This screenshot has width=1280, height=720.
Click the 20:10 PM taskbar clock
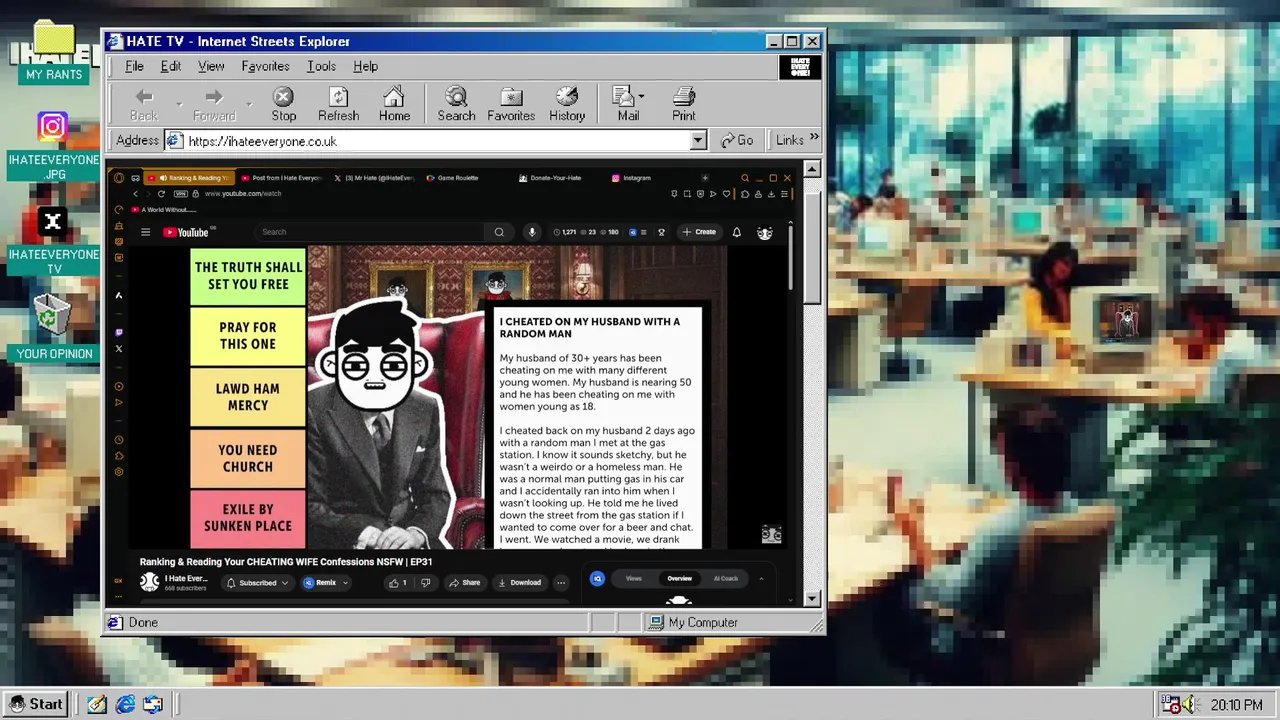1237,705
